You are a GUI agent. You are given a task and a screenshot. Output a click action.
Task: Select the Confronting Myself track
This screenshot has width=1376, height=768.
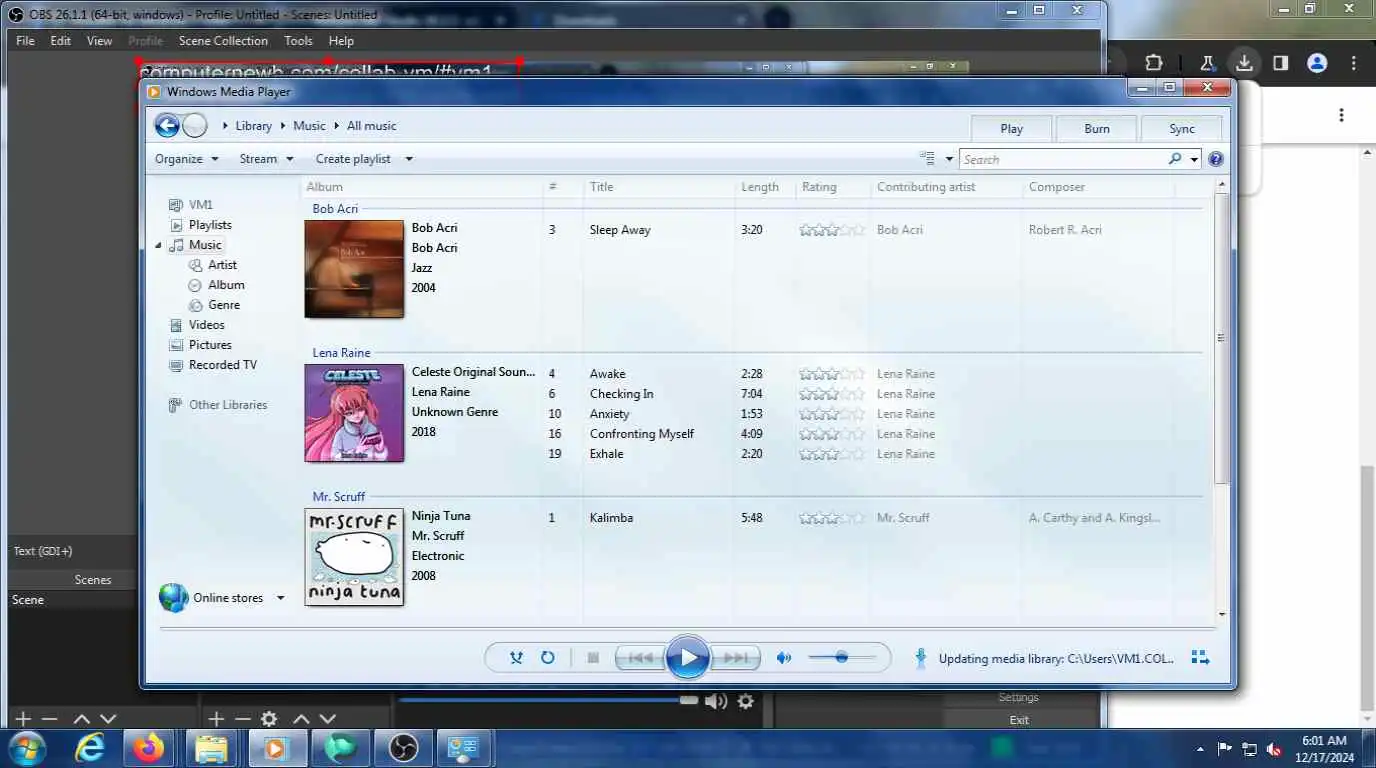pos(641,434)
